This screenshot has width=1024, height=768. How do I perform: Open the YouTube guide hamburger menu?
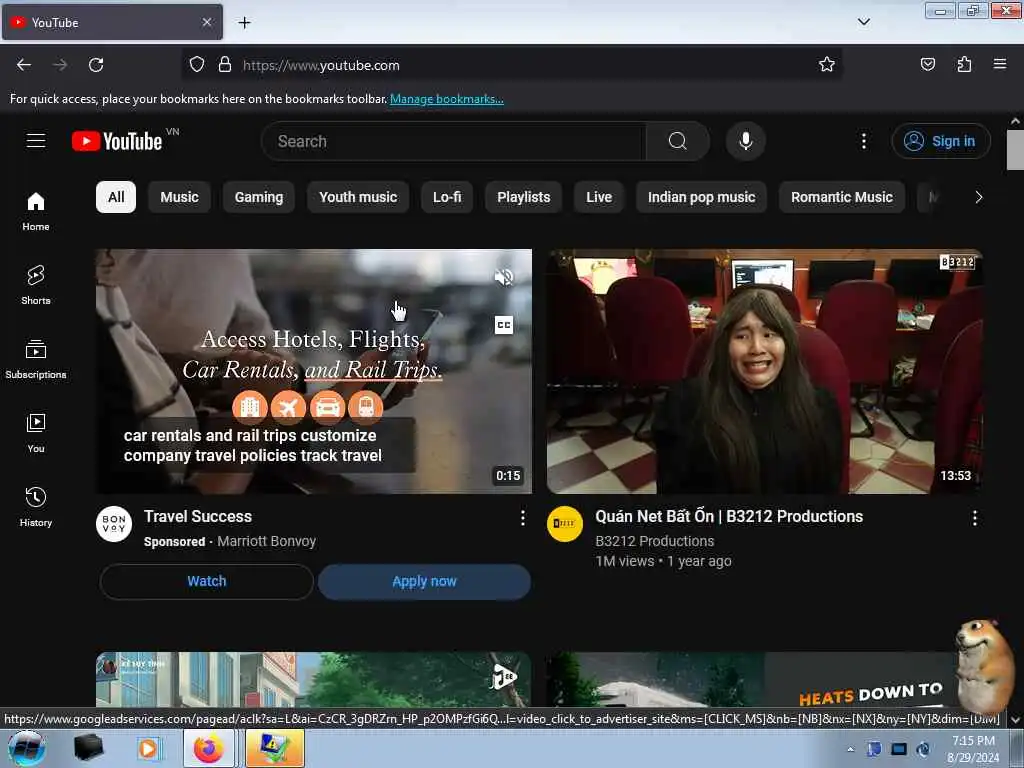pyautogui.click(x=36, y=141)
